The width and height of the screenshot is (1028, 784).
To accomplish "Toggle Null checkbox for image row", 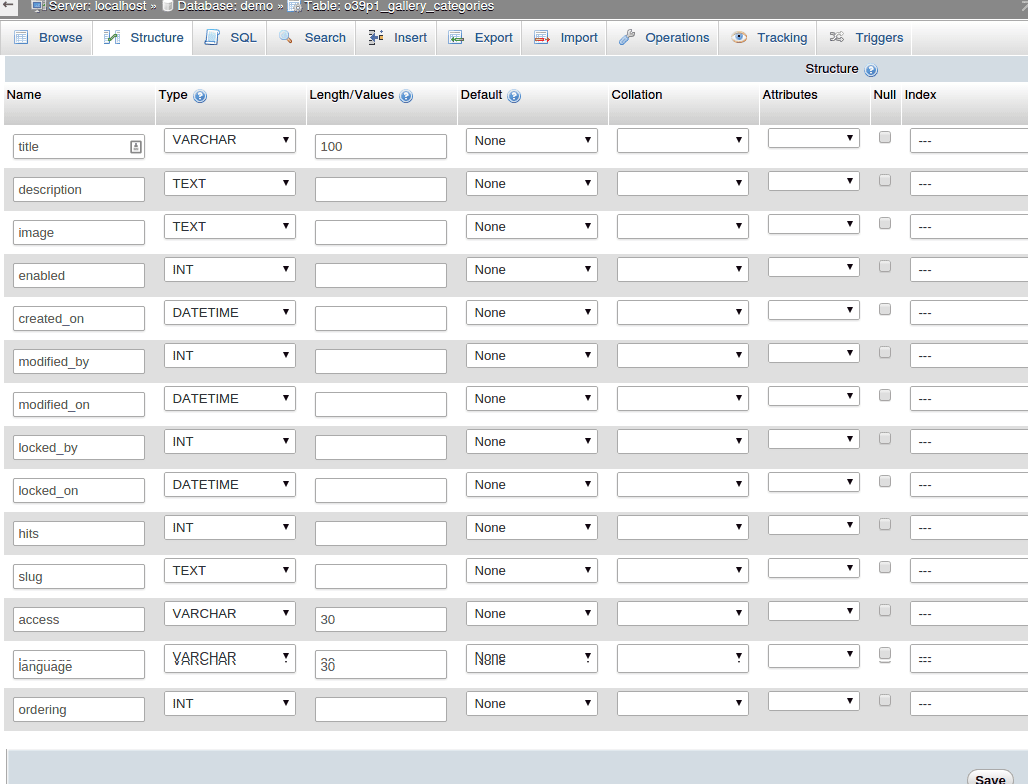I will coord(884,224).
